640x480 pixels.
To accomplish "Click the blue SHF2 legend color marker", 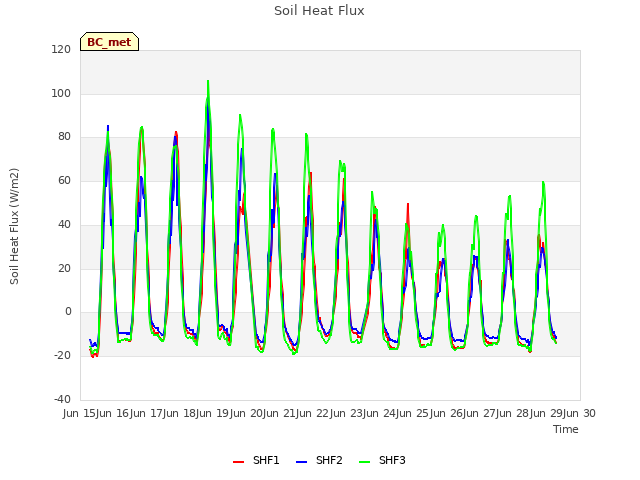I will point(301,462).
